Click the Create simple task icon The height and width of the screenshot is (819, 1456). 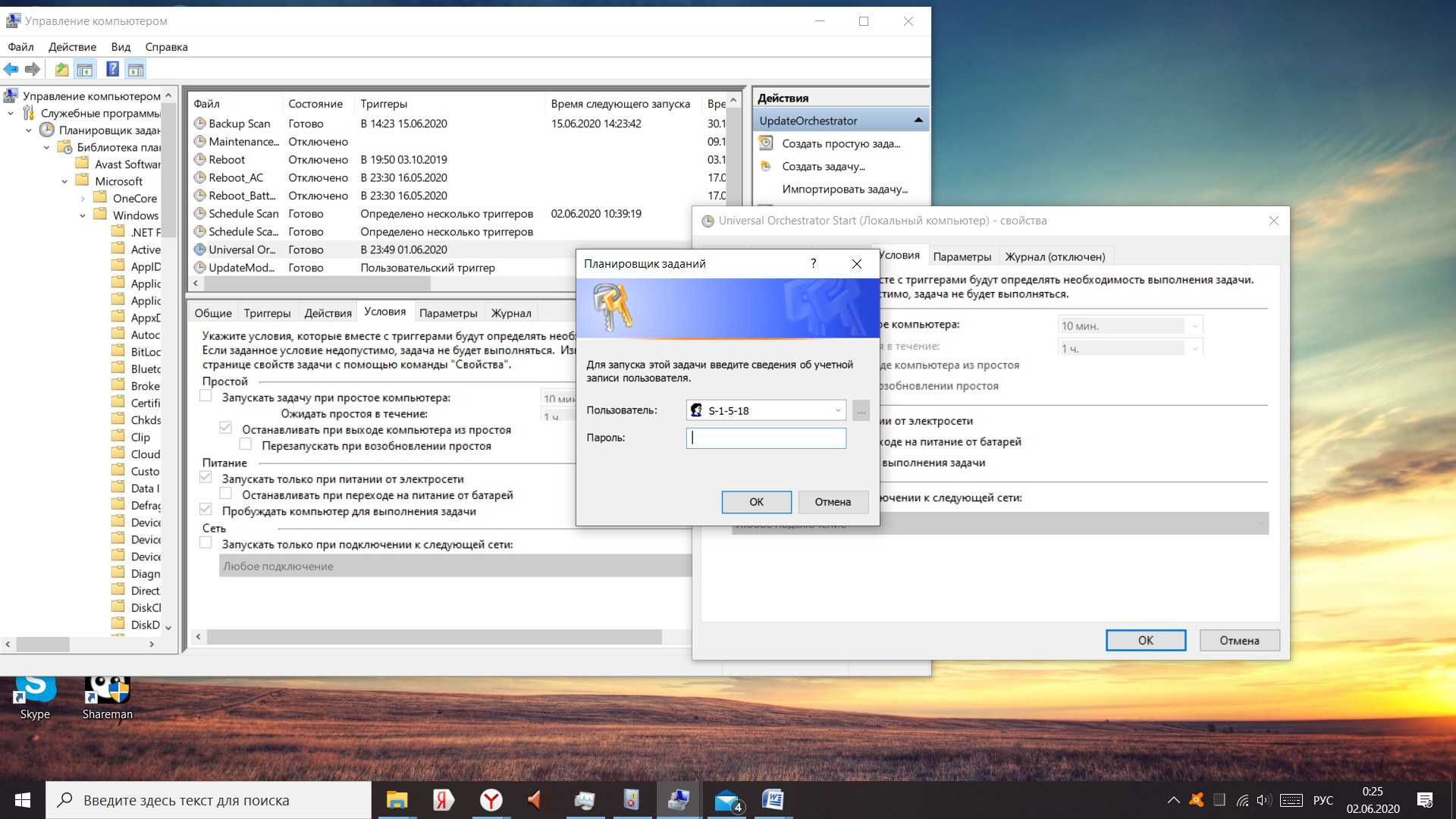coord(766,143)
